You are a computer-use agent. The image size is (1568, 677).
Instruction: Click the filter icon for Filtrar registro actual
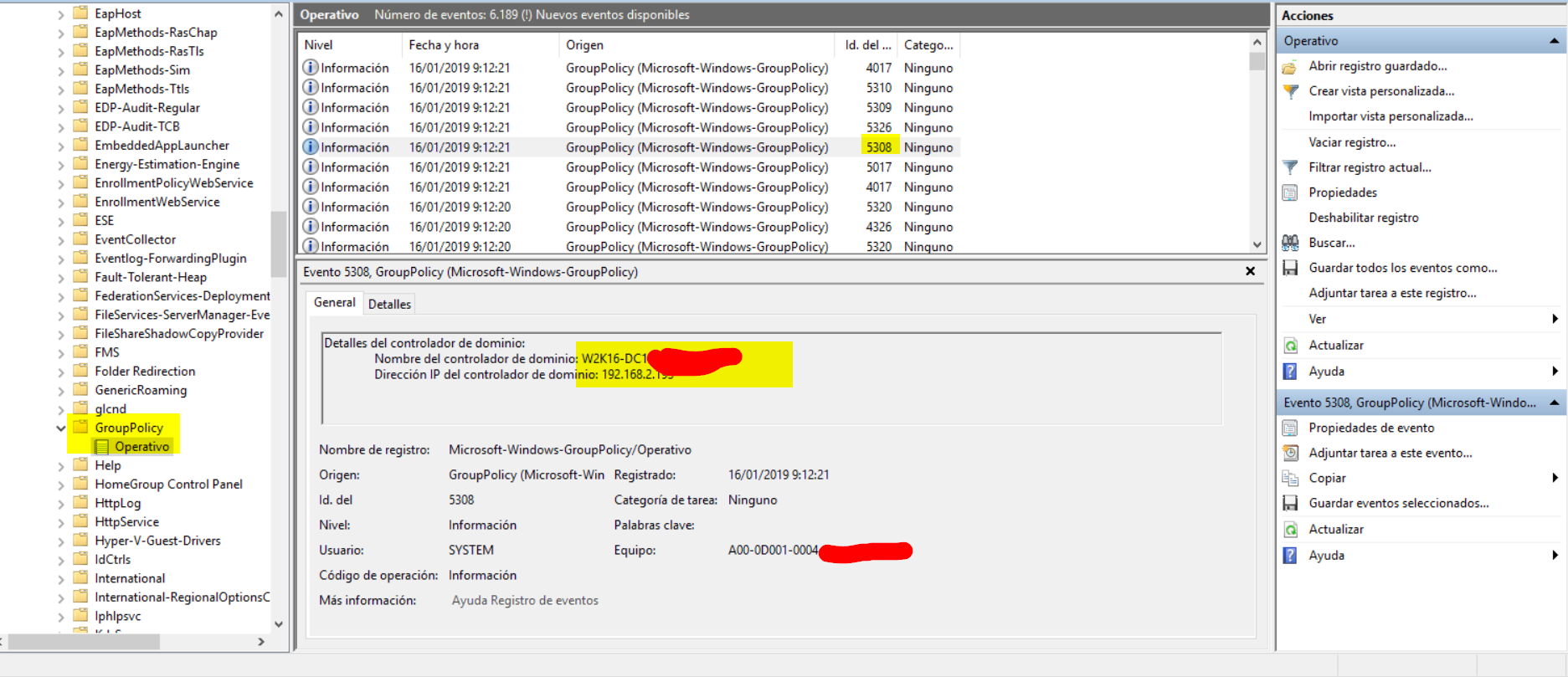[x=1290, y=167]
